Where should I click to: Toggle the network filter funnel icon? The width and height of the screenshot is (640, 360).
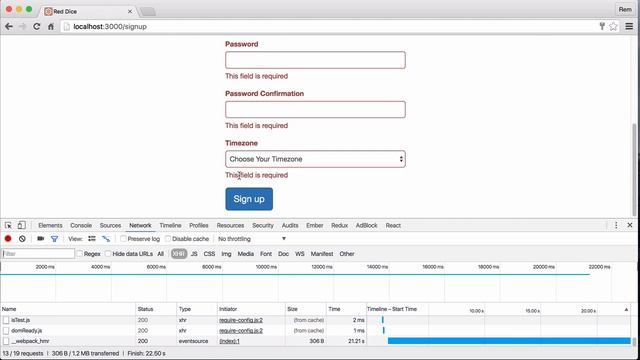pyautogui.click(x=54, y=239)
